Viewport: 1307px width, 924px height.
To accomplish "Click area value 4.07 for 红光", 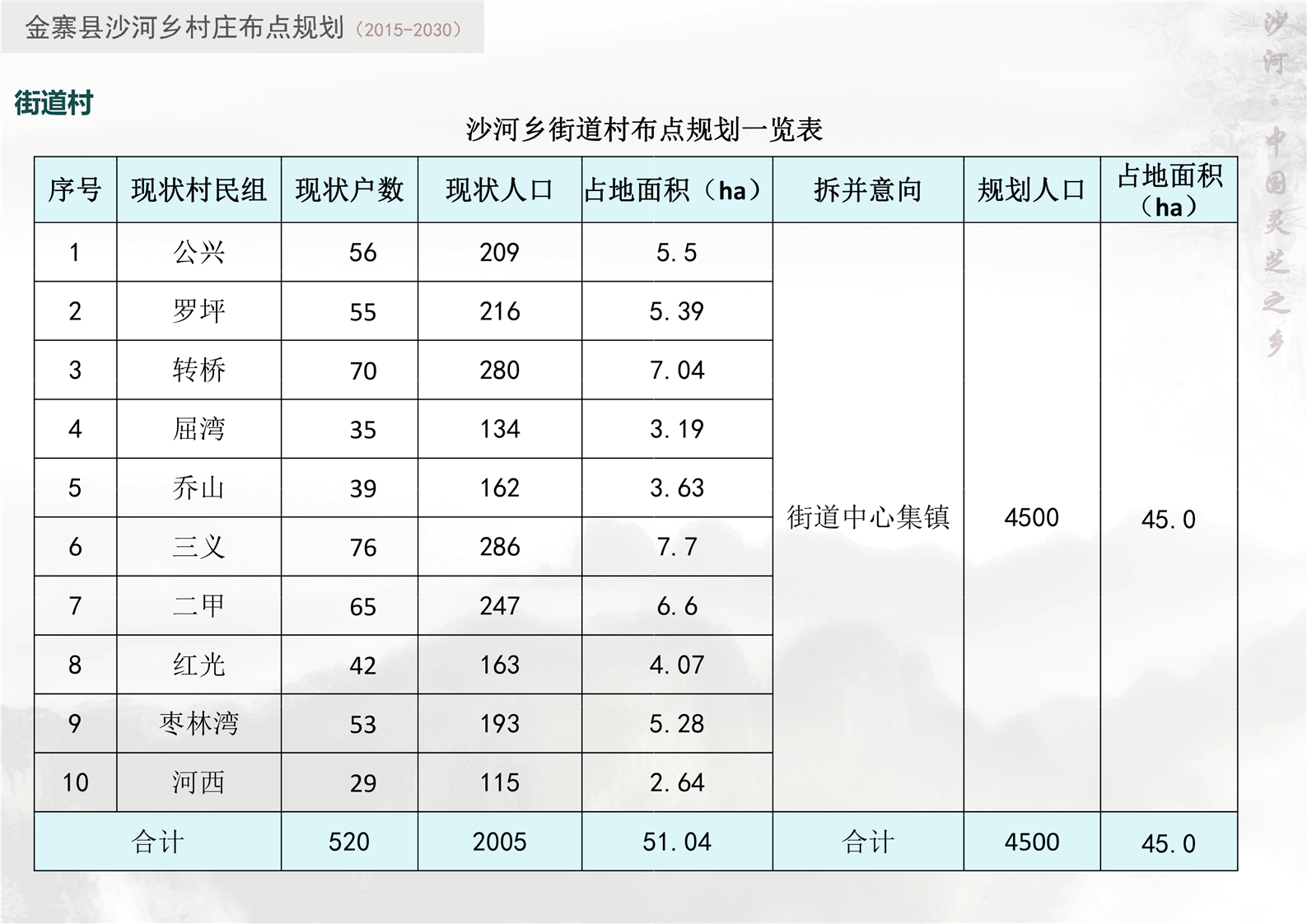I will tap(677, 665).
